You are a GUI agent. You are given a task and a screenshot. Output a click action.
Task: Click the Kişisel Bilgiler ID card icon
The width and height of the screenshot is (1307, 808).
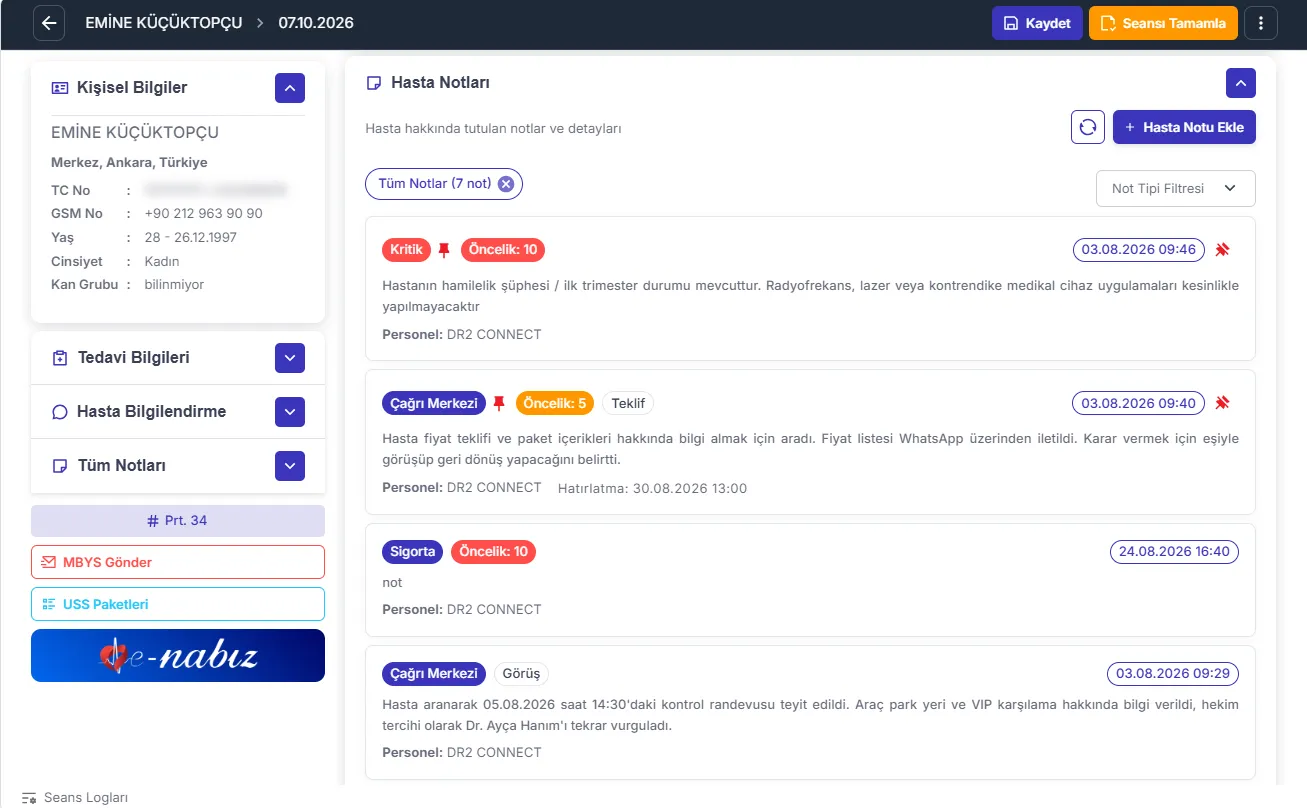(x=60, y=88)
